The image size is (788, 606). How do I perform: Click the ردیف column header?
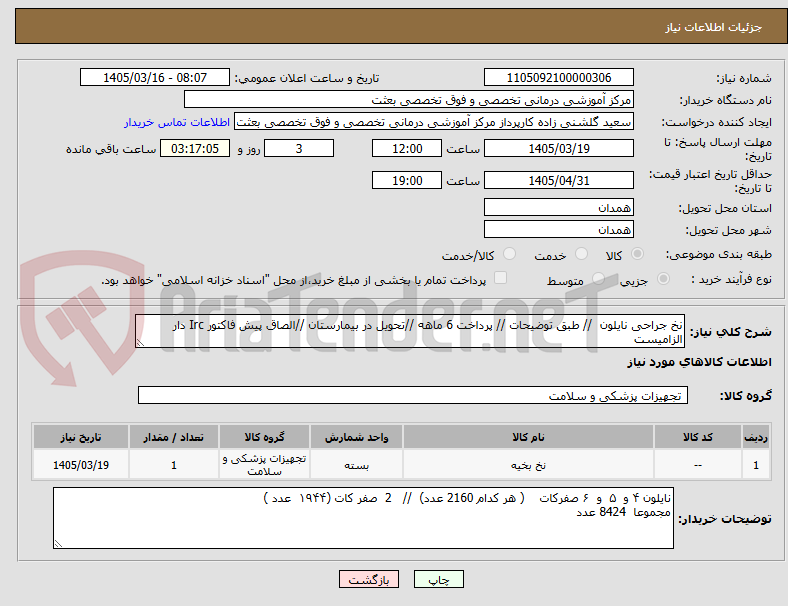pos(756,437)
